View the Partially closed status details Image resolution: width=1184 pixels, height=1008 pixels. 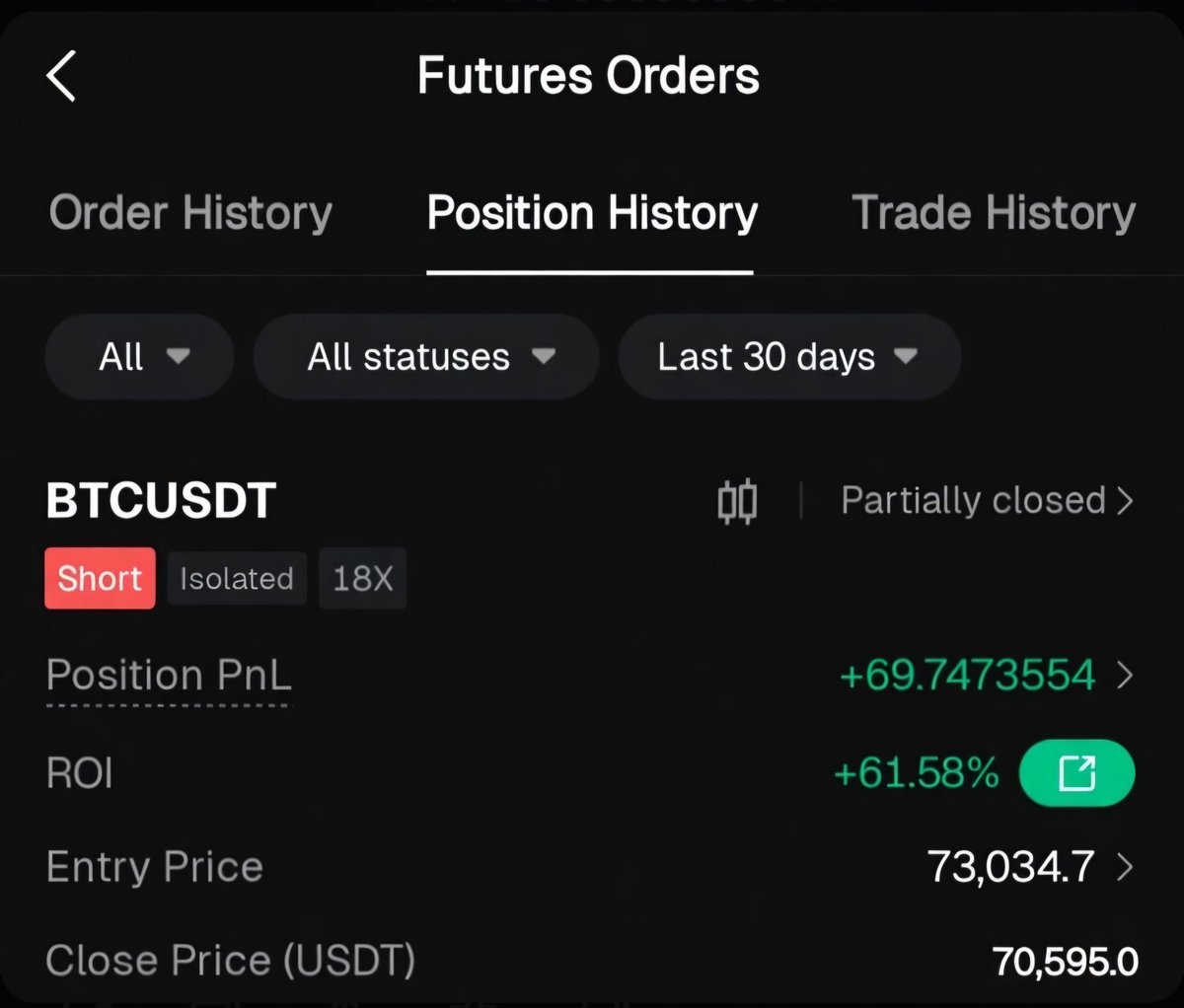pyautogui.click(x=972, y=501)
